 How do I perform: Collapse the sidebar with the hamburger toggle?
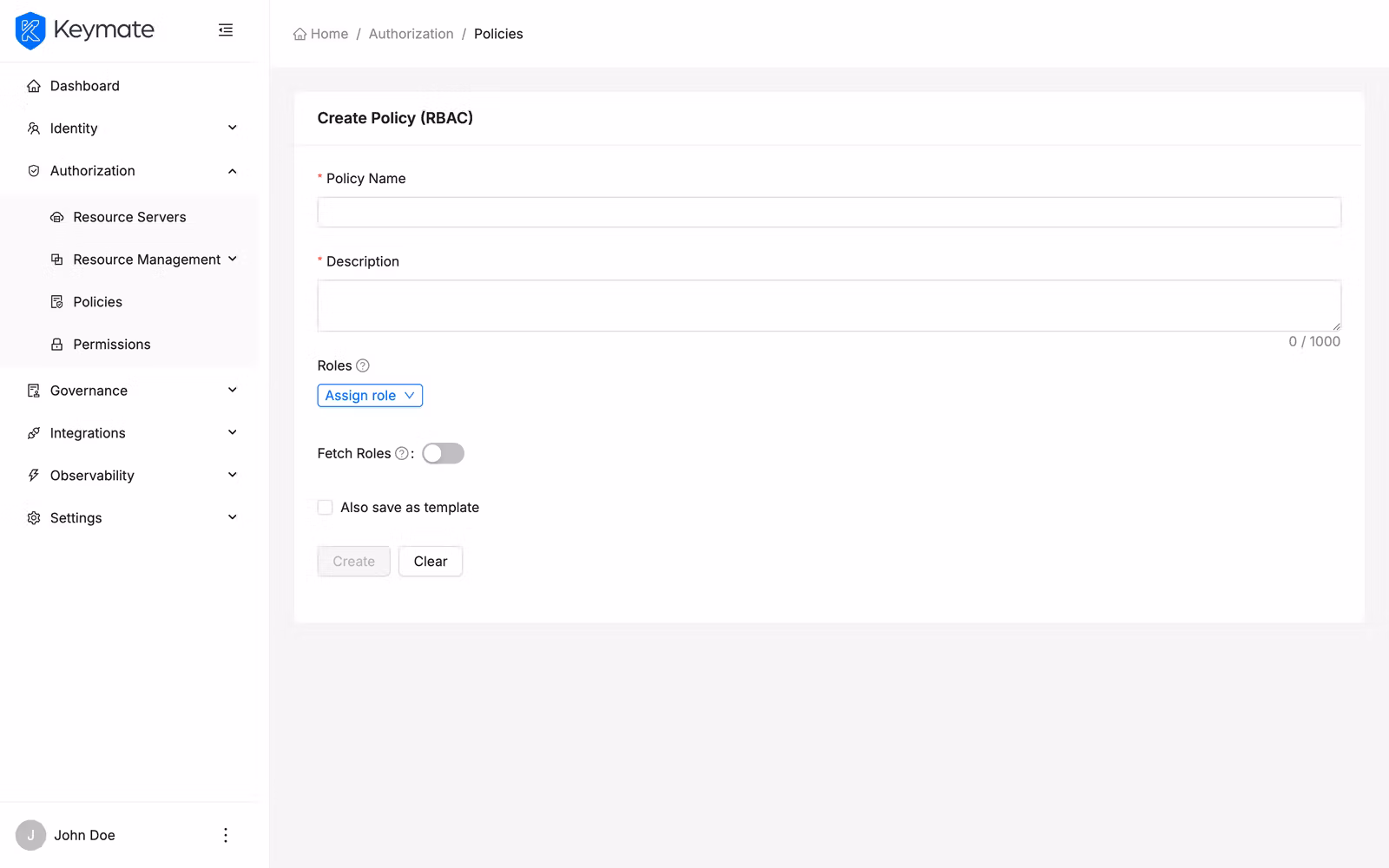click(x=226, y=30)
